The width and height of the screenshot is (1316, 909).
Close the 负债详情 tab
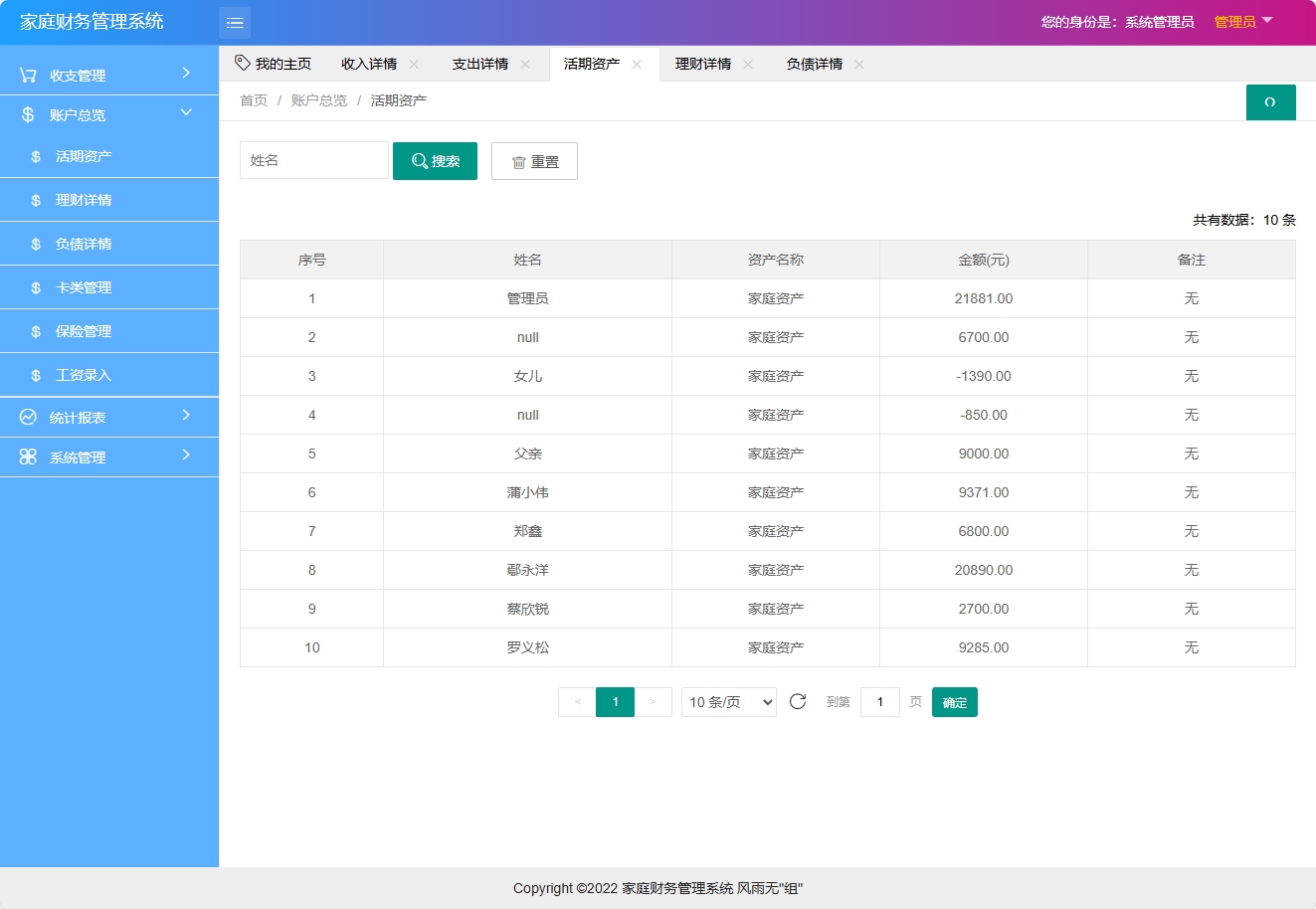[x=858, y=63]
